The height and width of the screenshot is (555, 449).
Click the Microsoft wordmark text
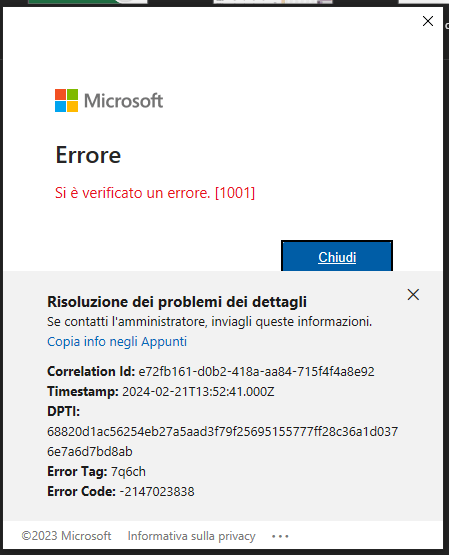click(x=123, y=101)
